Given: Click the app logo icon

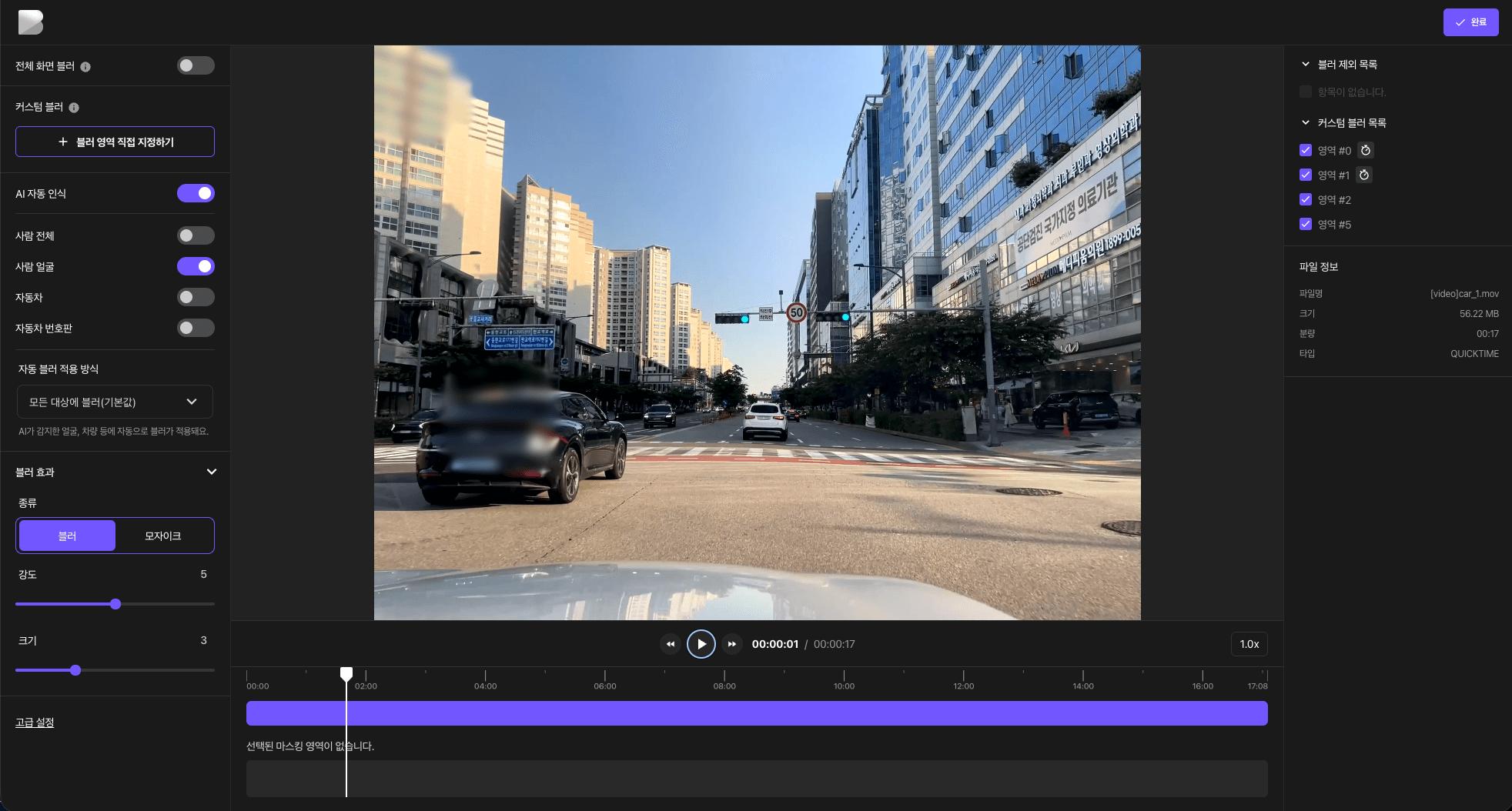Looking at the screenshot, I should click(31, 22).
